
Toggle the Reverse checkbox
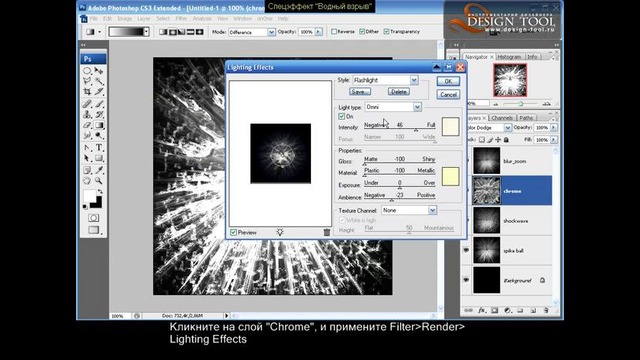(x=334, y=31)
